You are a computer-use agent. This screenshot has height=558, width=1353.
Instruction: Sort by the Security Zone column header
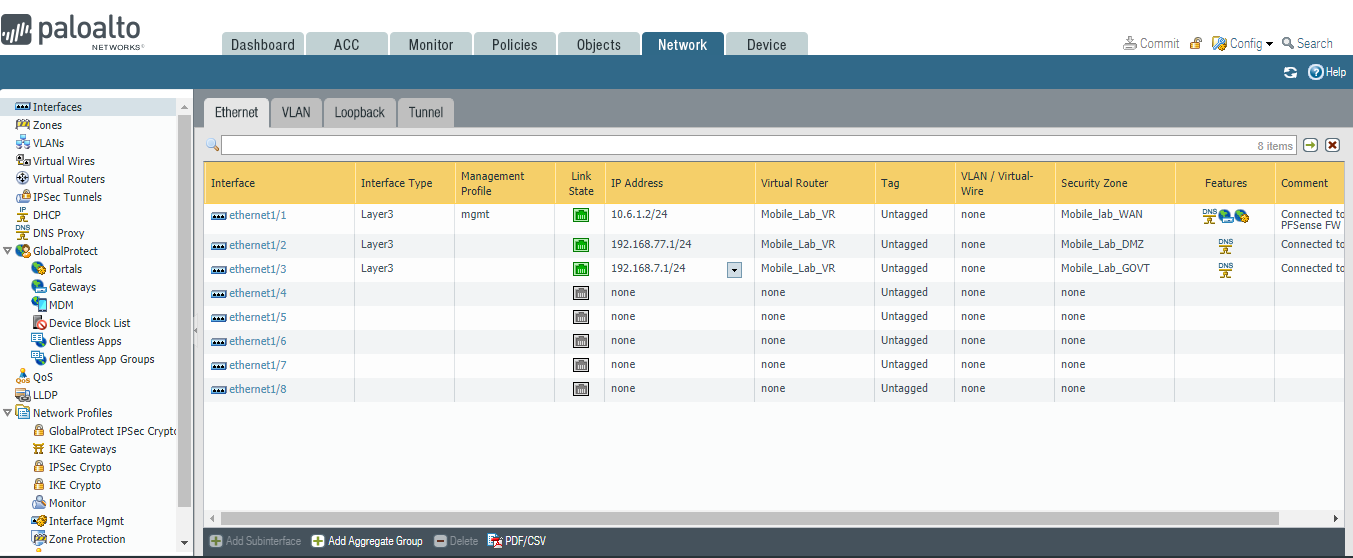(x=1114, y=183)
